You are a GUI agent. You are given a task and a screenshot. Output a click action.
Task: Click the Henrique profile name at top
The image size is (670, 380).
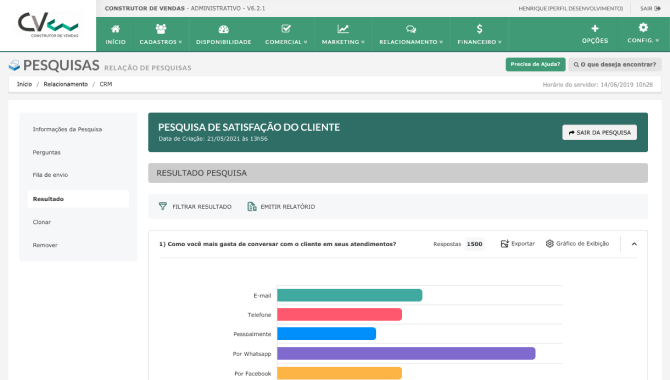pos(570,9)
